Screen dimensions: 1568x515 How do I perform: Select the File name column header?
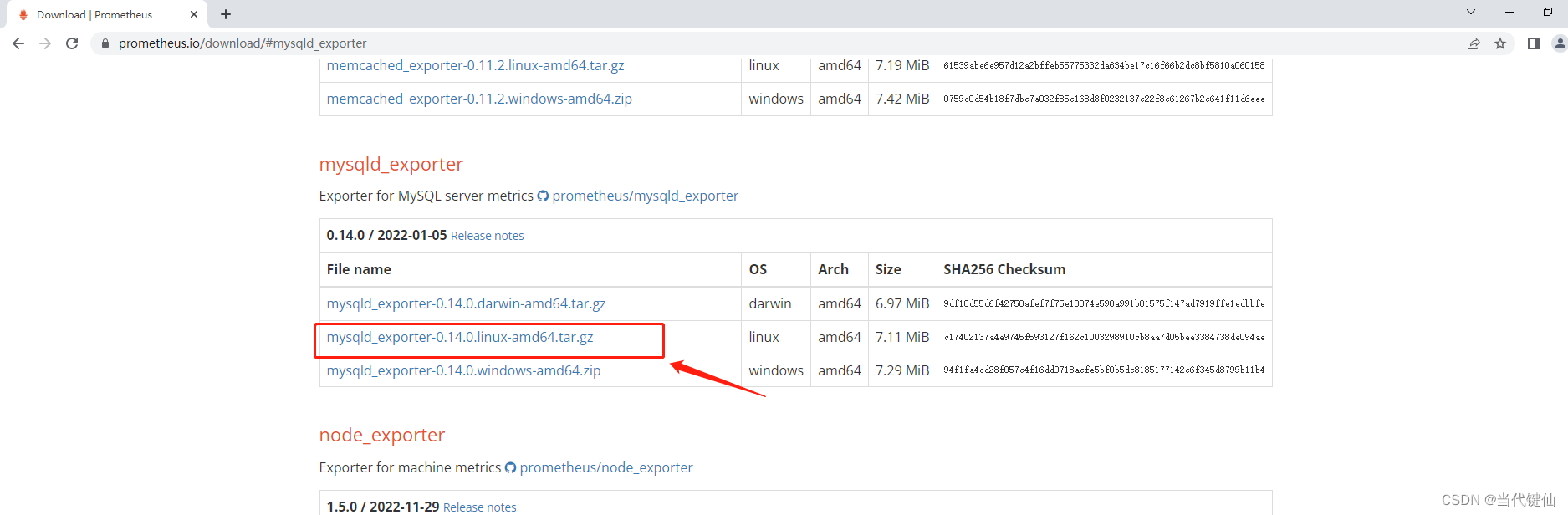pyautogui.click(x=359, y=269)
